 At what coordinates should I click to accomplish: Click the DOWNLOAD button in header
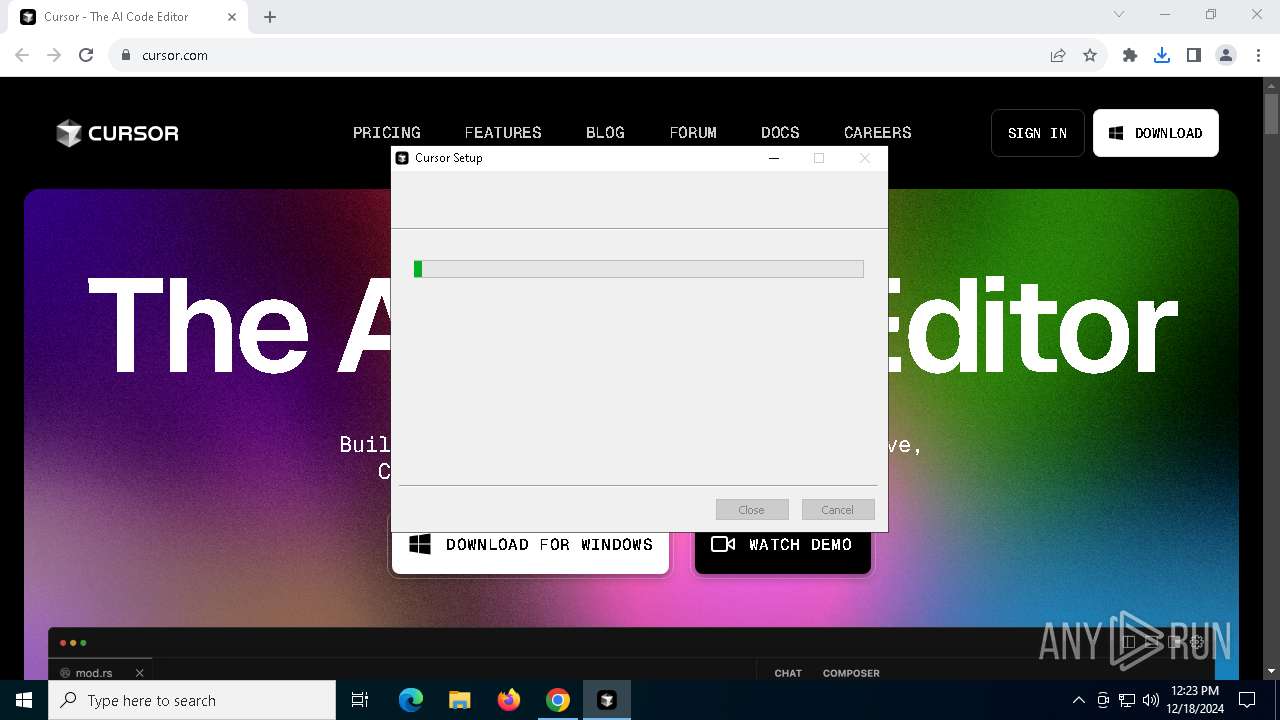pyautogui.click(x=1156, y=133)
